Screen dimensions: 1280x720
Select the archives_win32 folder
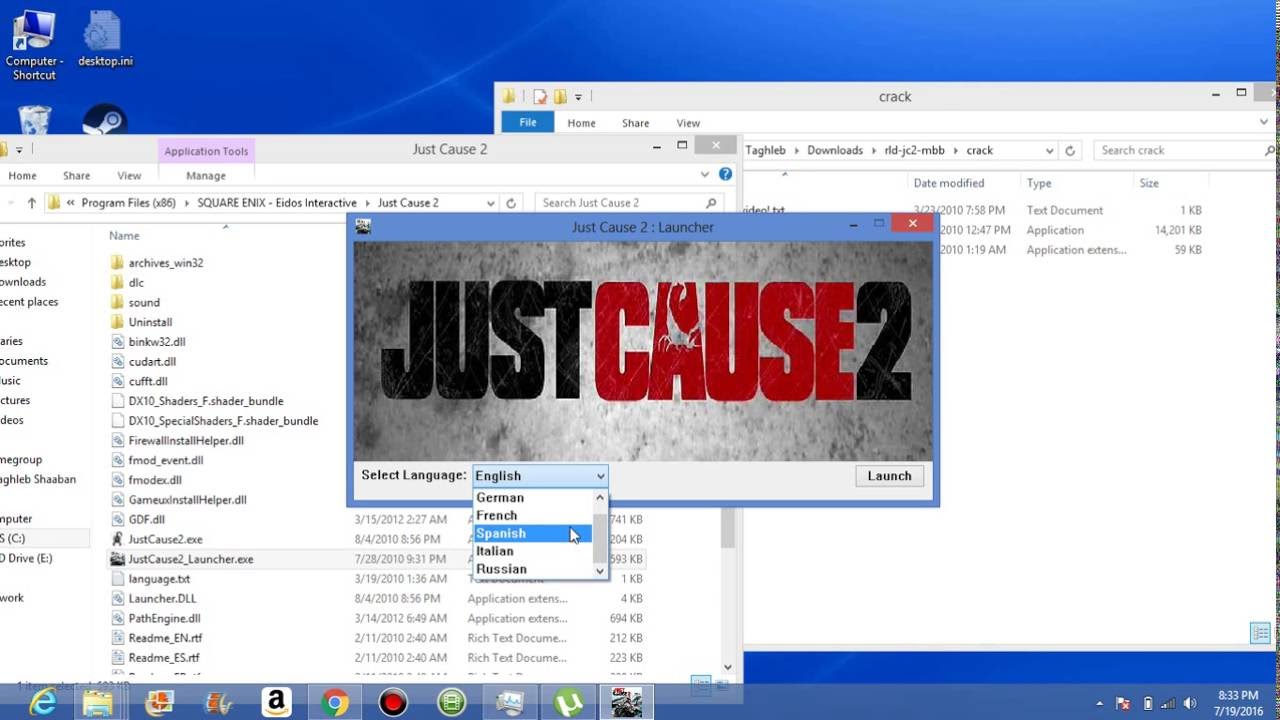[x=166, y=263]
